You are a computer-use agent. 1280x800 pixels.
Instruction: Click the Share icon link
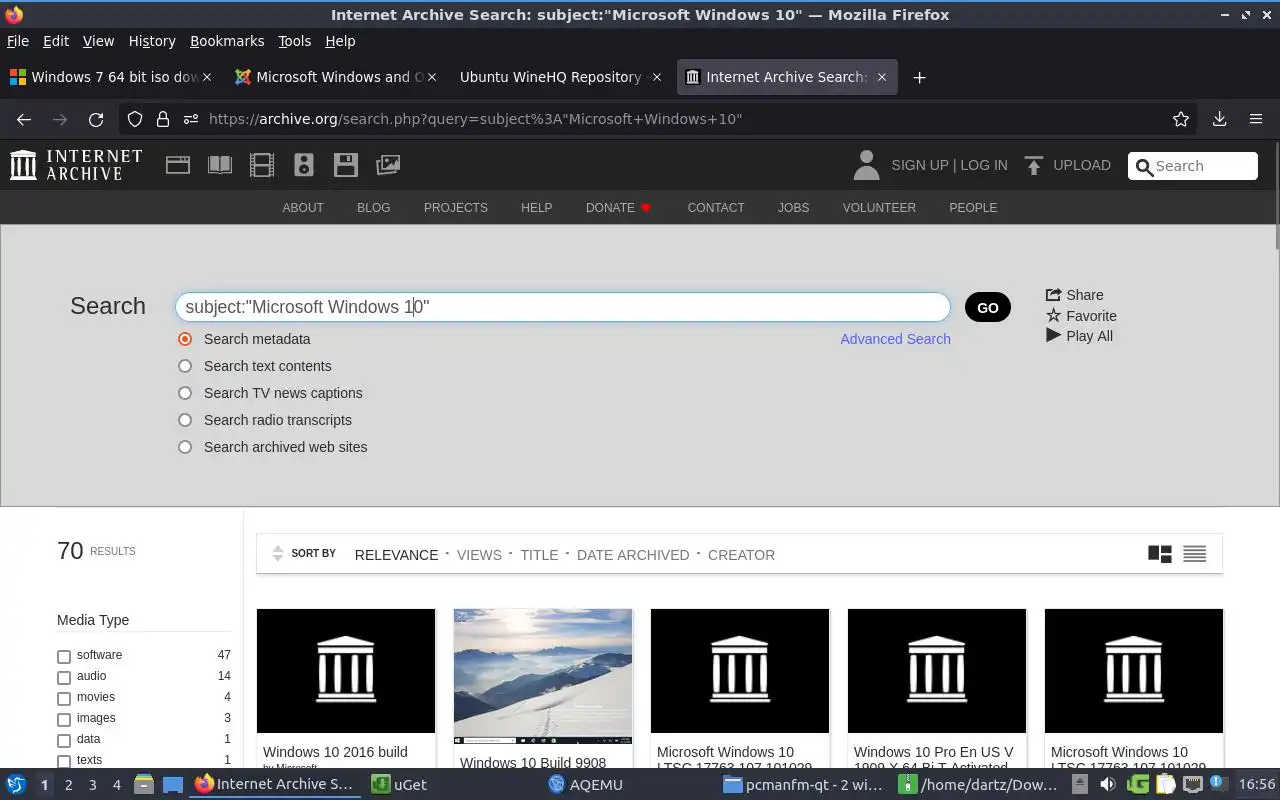click(x=1053, y=295)
